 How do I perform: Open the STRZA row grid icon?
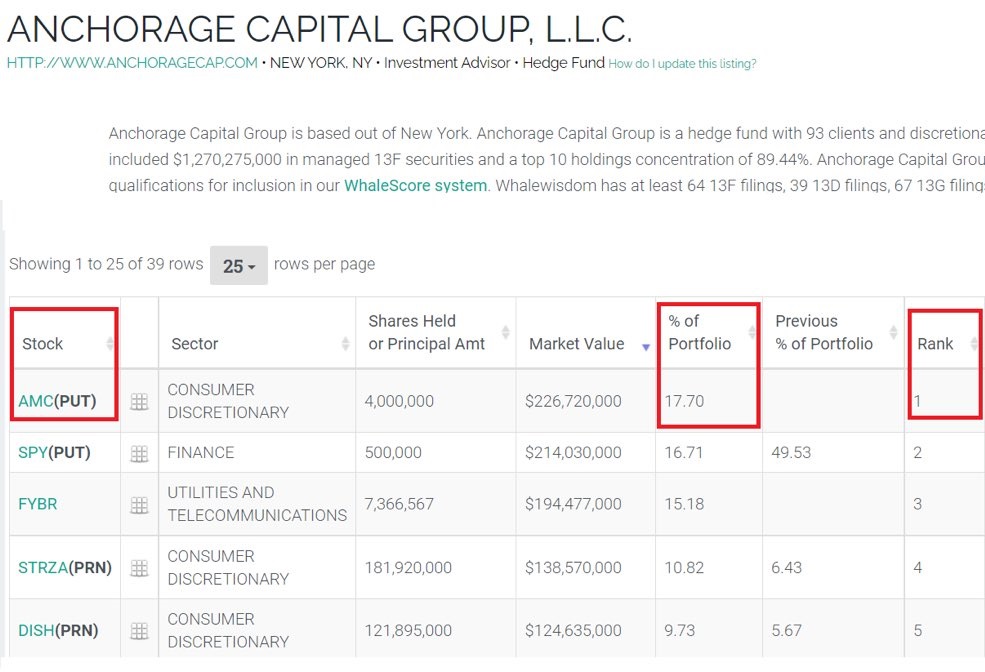[x=138, y=566]
